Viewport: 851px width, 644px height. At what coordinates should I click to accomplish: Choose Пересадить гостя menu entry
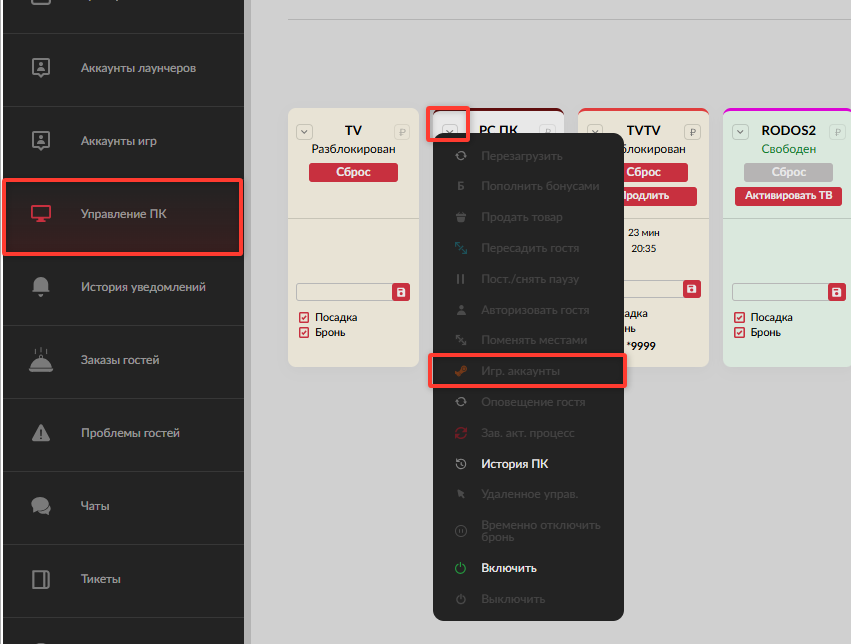528,248
